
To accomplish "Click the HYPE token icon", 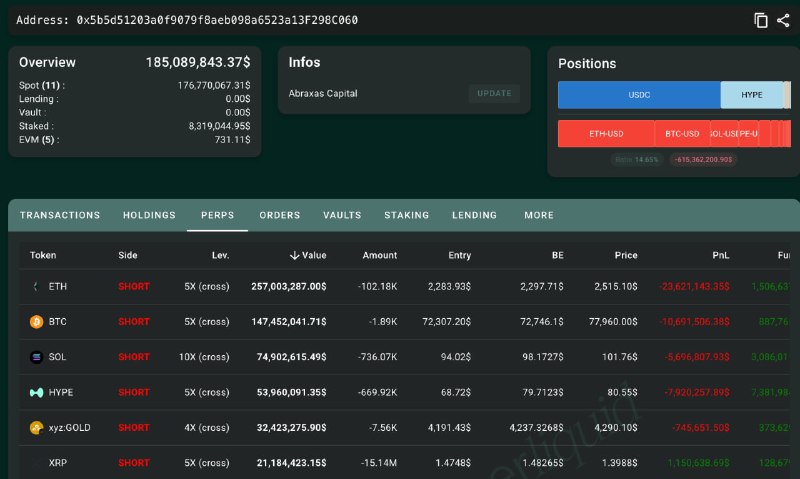I will tap(36, 392).
